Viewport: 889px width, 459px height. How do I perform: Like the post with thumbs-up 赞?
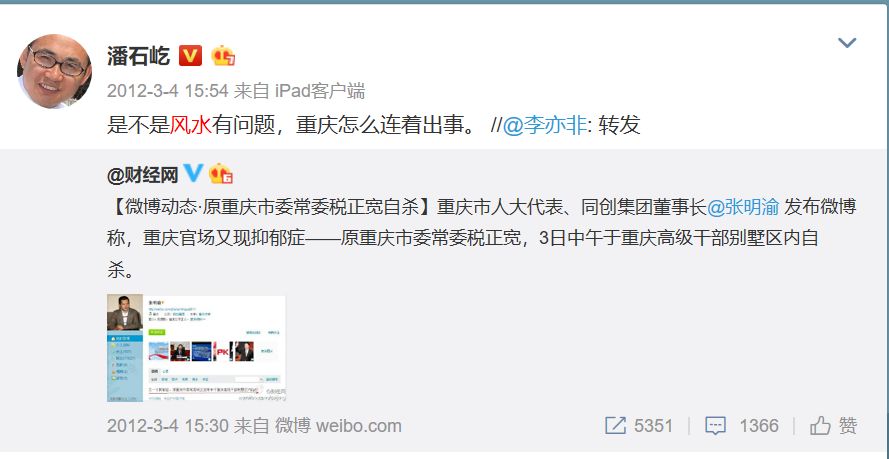[x=833, y=426]
